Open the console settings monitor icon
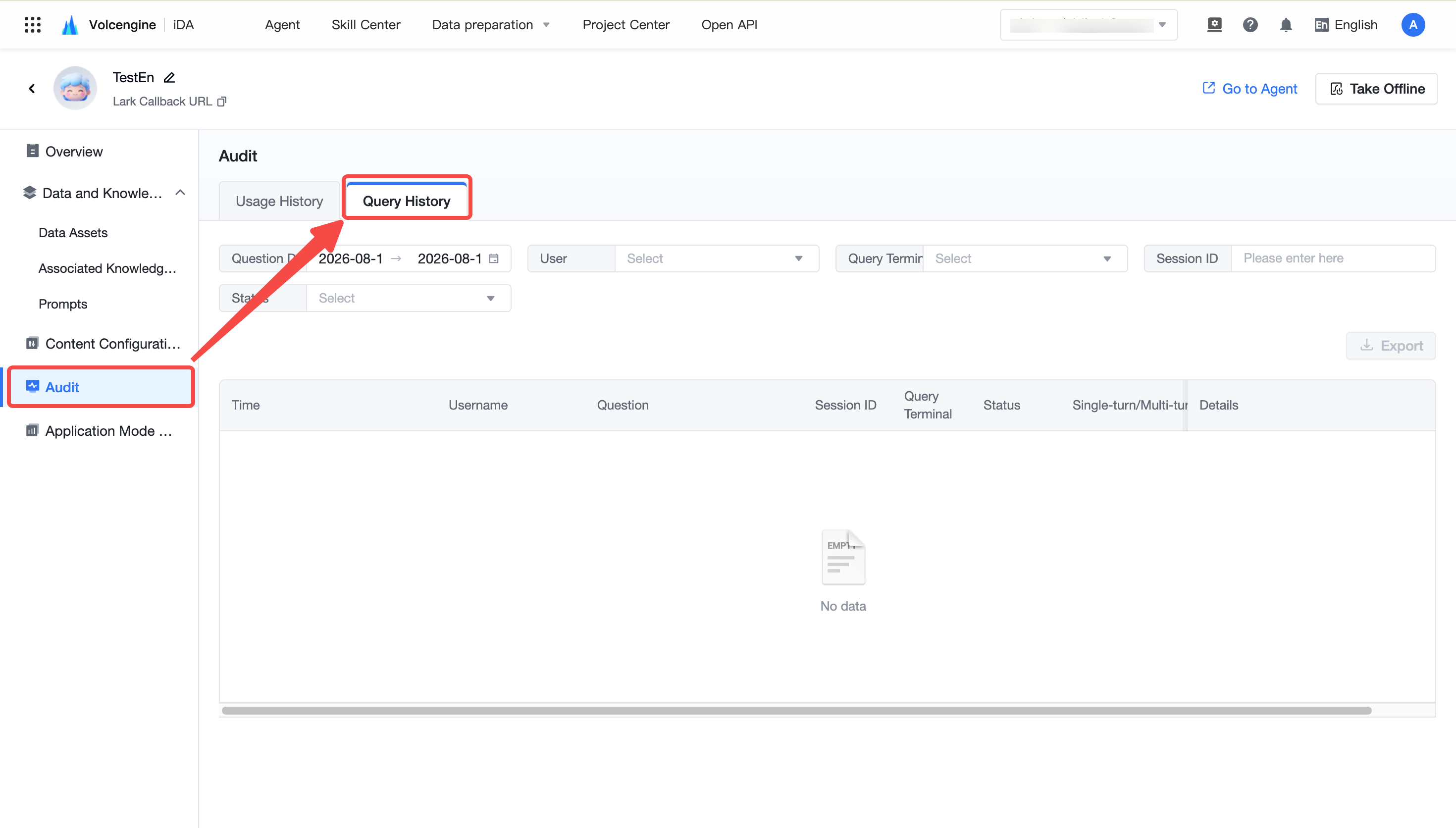 click(x=1214, y=24)
